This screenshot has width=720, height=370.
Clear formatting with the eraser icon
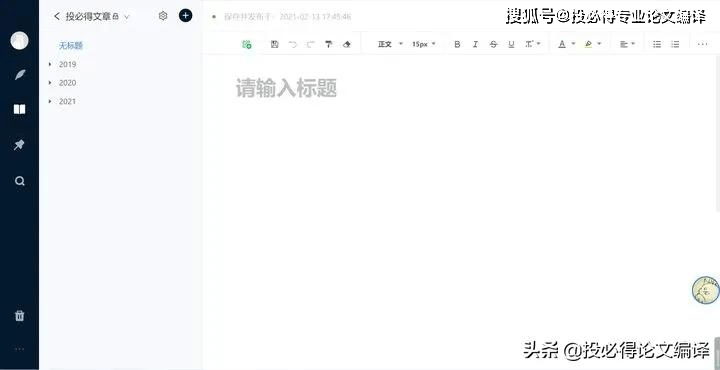click(x=347, y=44)
